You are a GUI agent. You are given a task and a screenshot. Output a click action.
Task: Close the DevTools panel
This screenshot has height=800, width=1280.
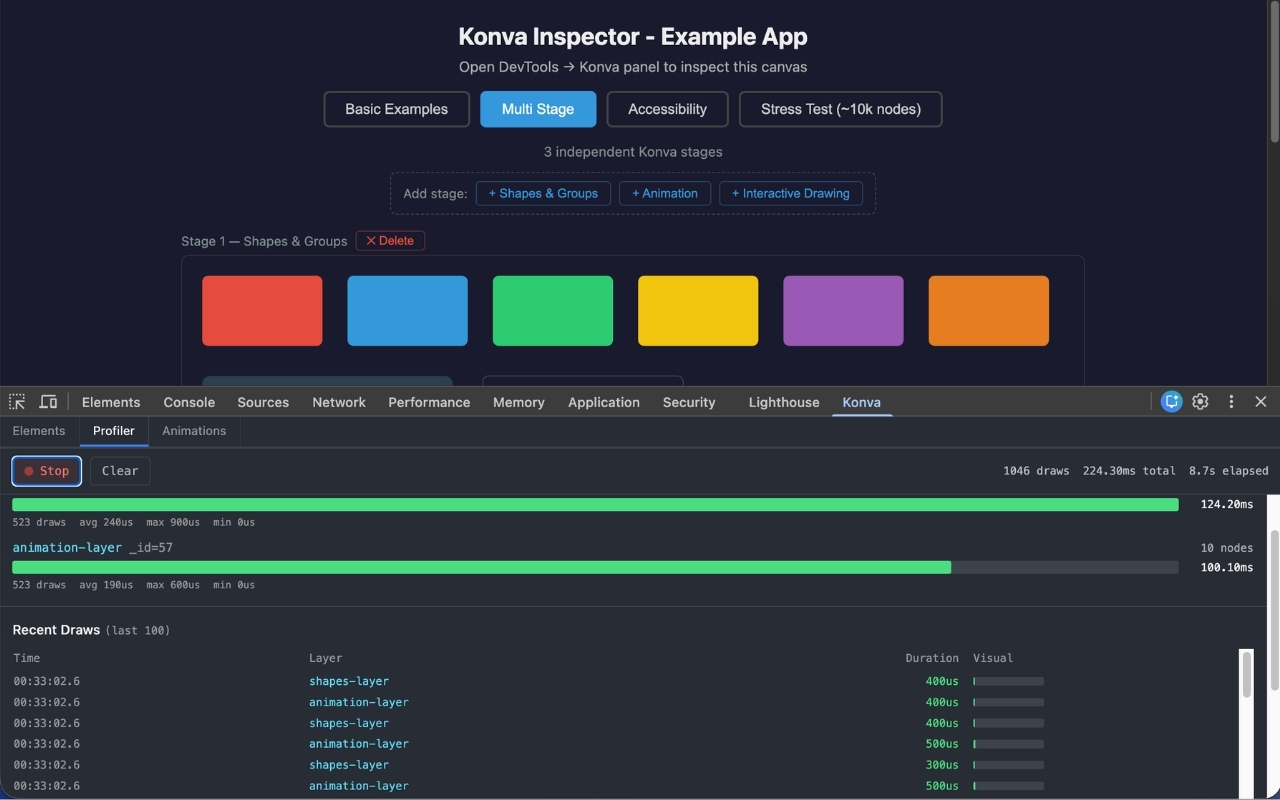(1260, 401)
